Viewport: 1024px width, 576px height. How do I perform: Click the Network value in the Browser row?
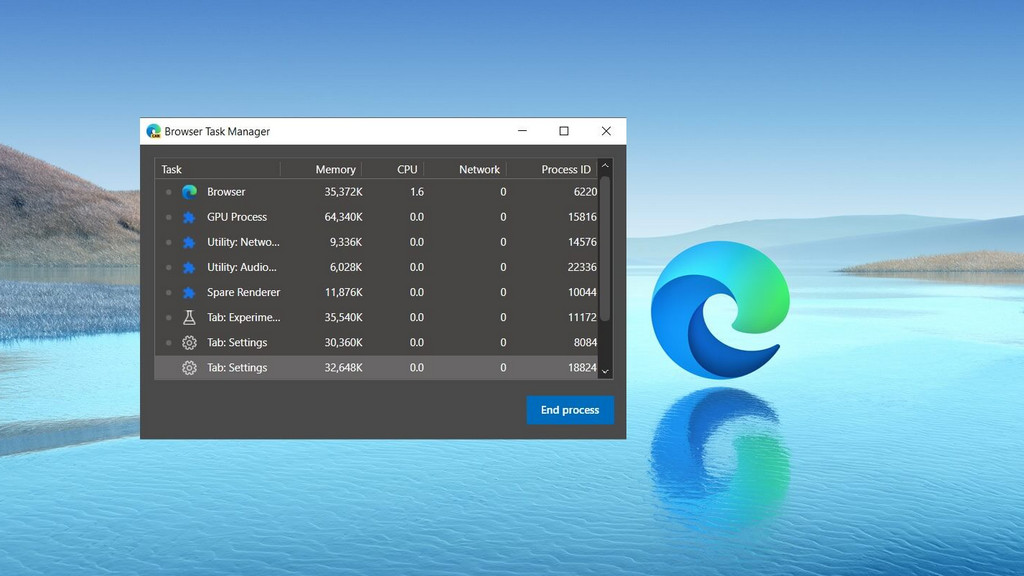[503, 192]
